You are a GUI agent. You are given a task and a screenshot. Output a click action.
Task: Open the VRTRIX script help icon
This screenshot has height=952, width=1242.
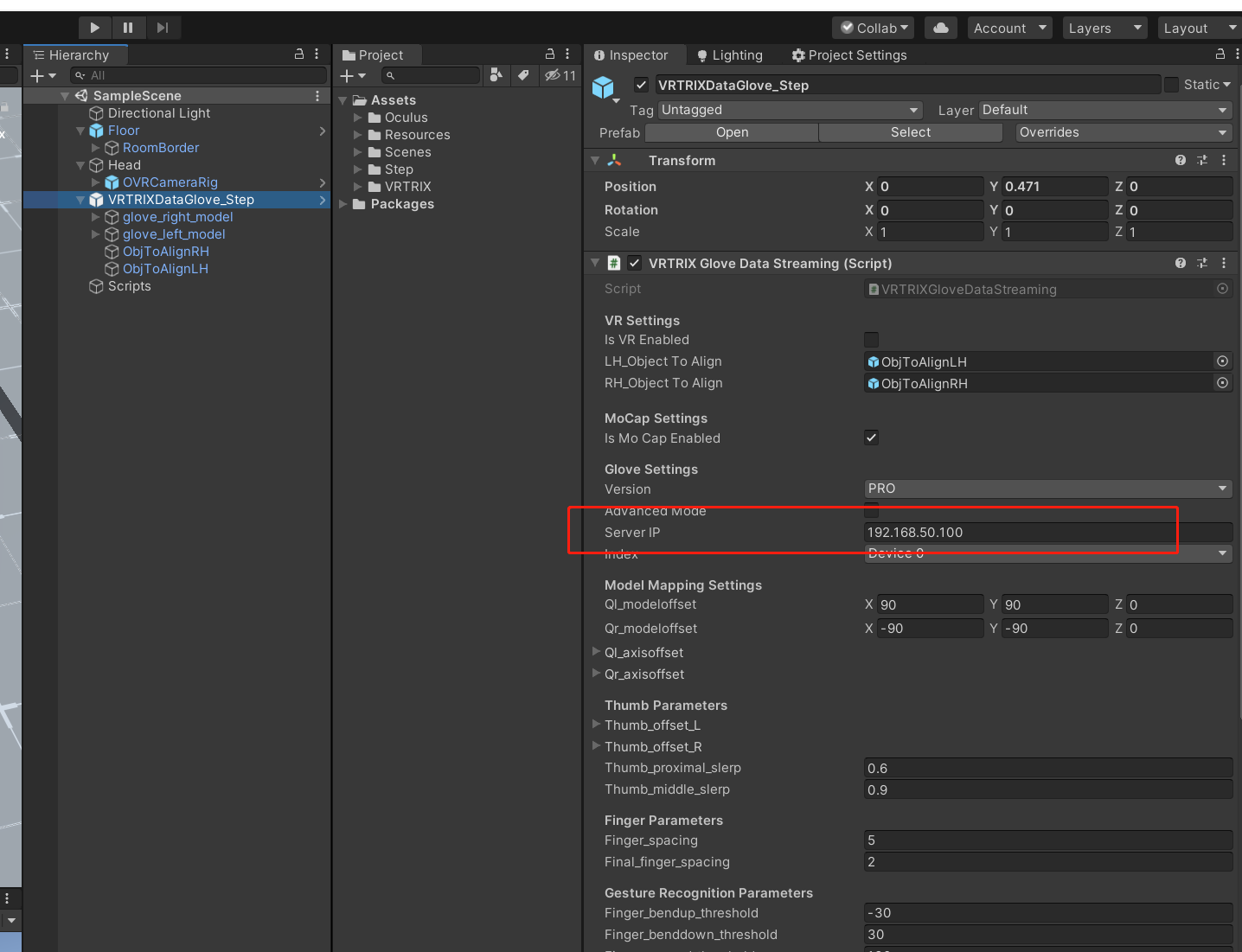[x=1181, y=263]
